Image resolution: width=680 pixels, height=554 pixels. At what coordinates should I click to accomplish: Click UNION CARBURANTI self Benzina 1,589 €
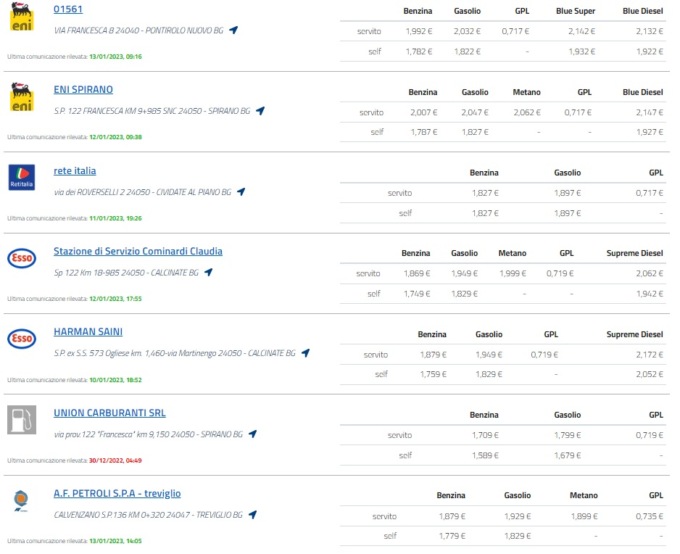485,455
